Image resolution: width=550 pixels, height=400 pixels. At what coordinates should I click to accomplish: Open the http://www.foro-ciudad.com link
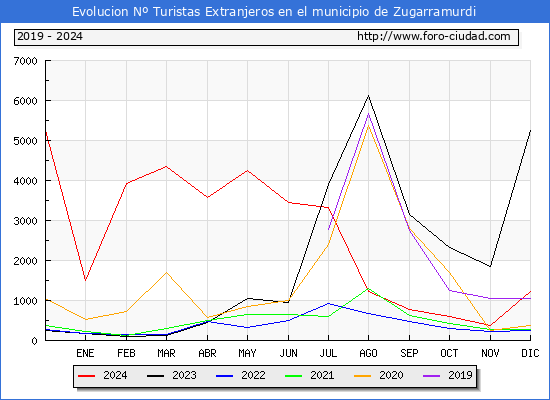click(434, 36)
